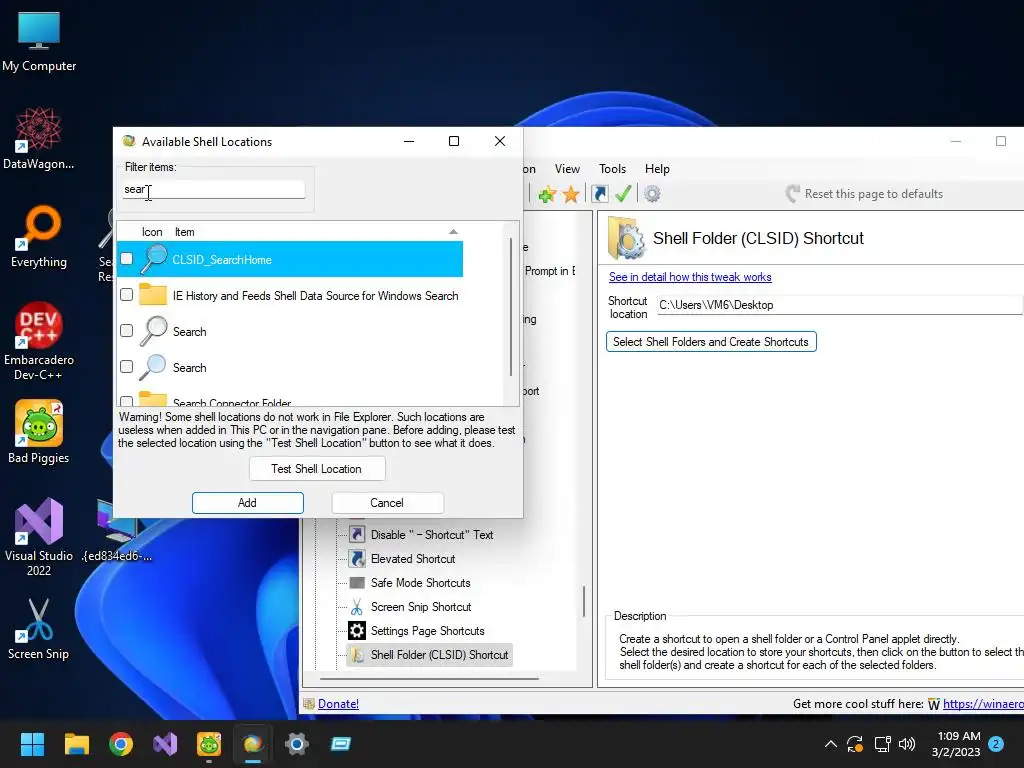
Task: Open the View menu in Winaero Tweaker
Action: click(x=567, y=168)
